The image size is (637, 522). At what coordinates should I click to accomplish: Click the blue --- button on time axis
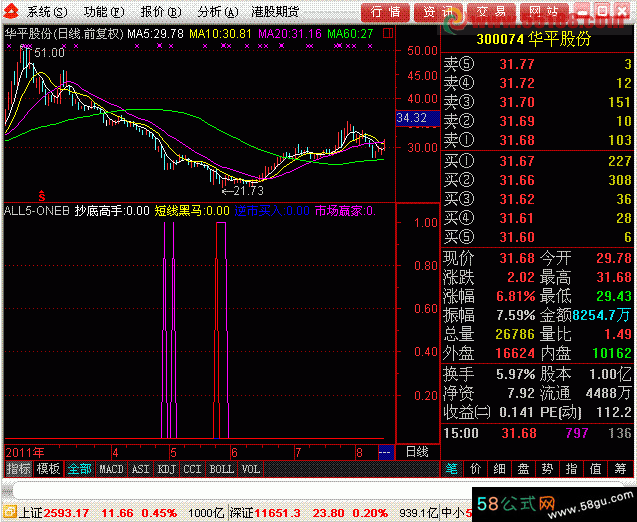pyautogui.click(x=386, y=452)
